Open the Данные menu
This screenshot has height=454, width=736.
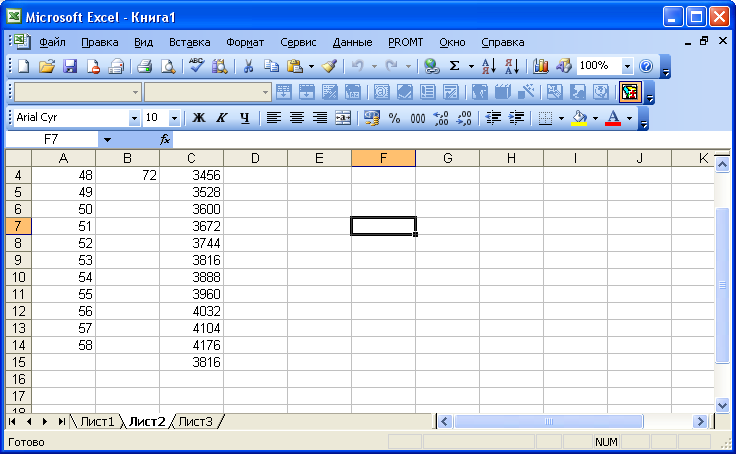pos(352,42)
